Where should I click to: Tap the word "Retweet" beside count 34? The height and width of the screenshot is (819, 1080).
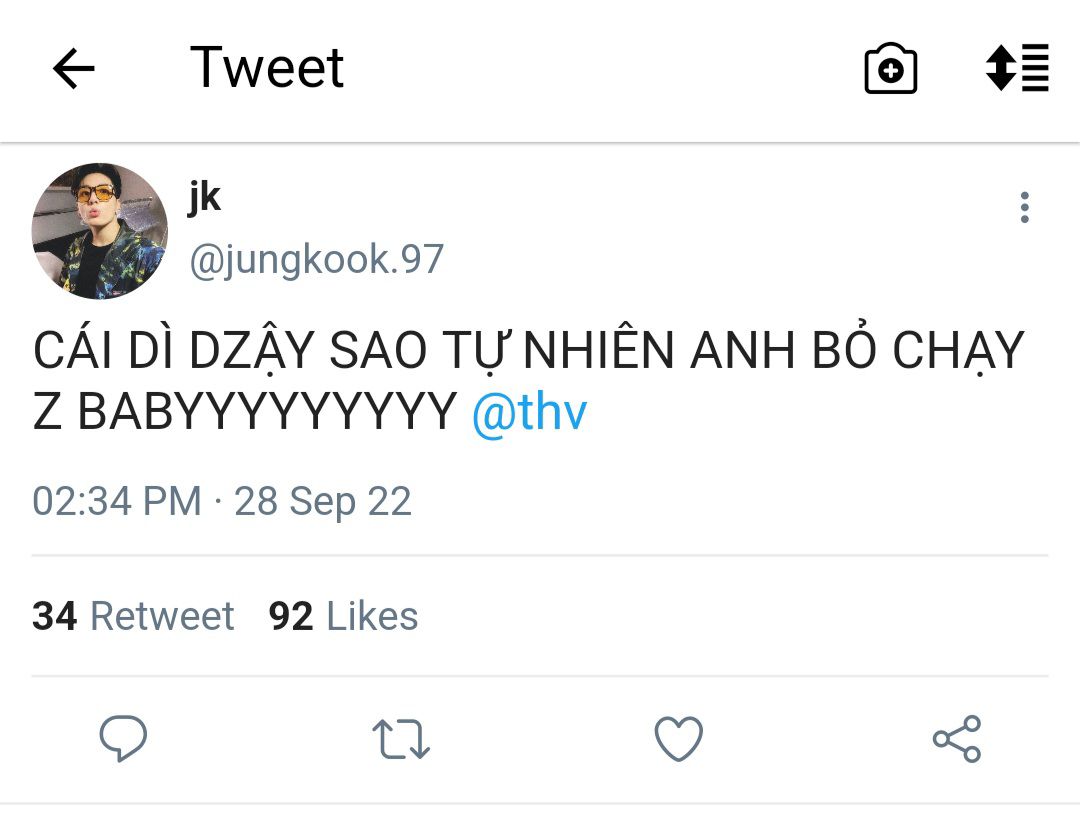pos(162,616)
